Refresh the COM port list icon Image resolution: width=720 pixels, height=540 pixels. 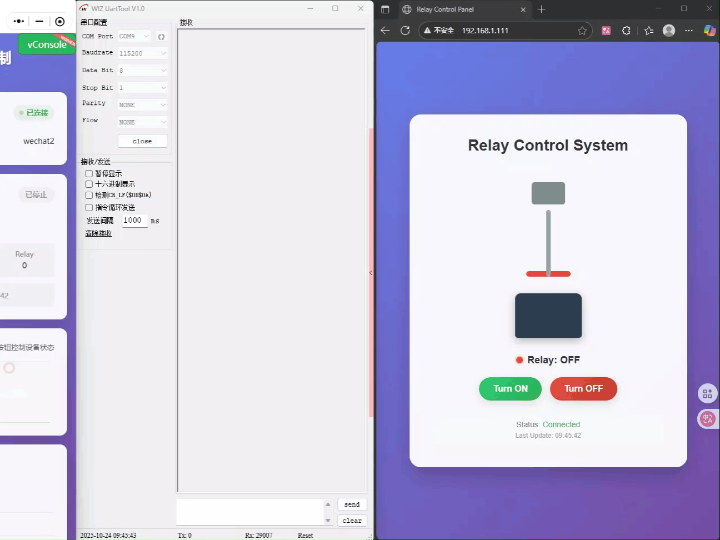click(x=161, y=36)
